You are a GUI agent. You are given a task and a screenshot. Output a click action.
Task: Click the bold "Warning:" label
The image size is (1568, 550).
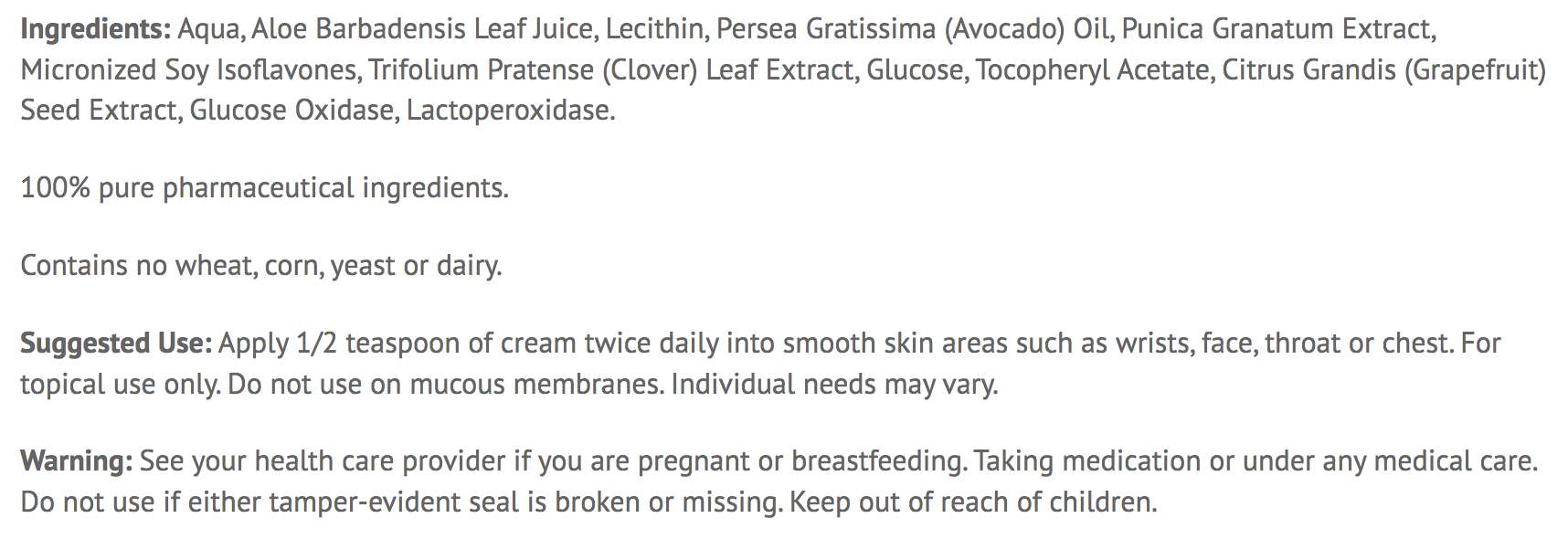(77, 461)
